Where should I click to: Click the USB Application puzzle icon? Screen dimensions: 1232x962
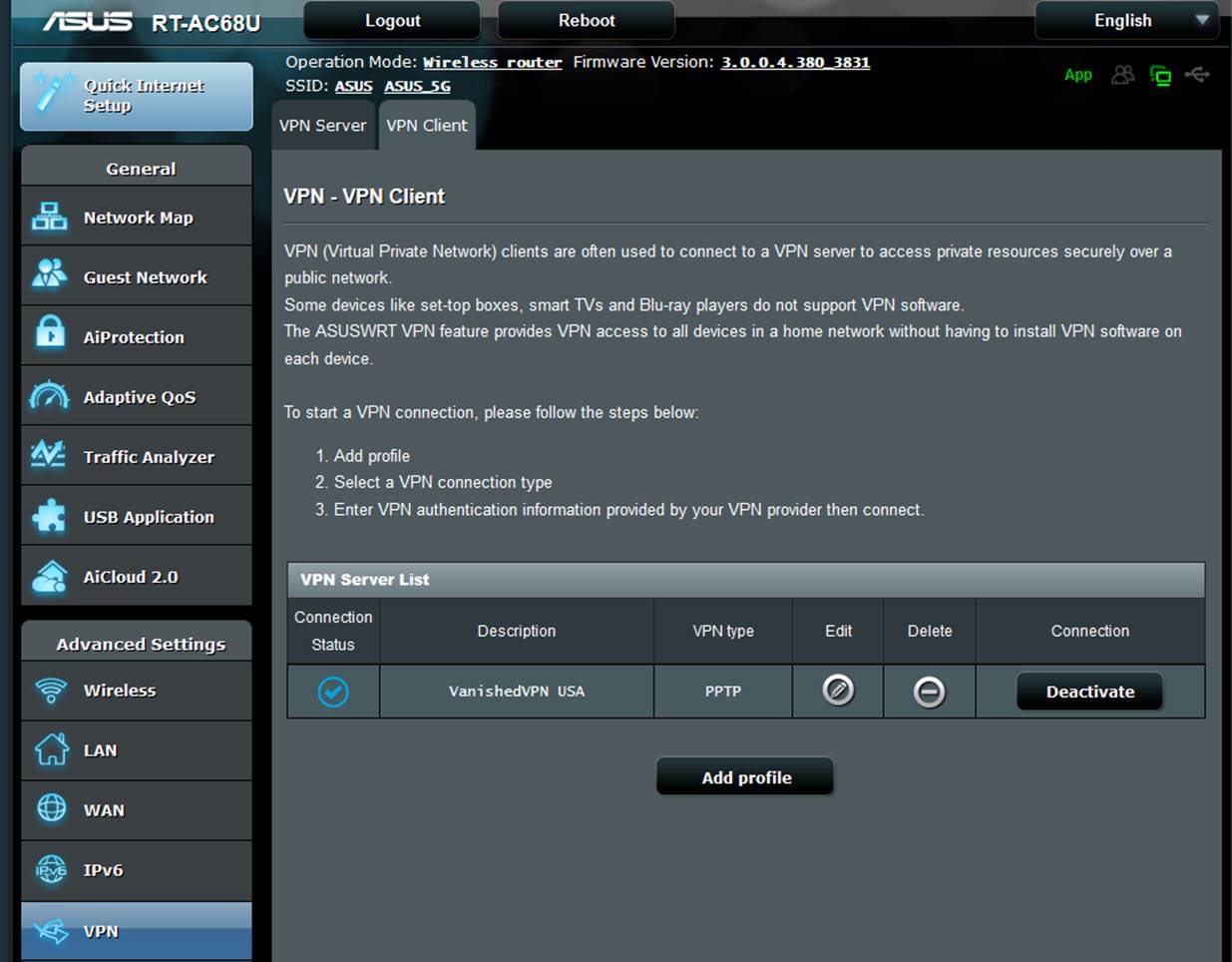[x=49, y=516]
